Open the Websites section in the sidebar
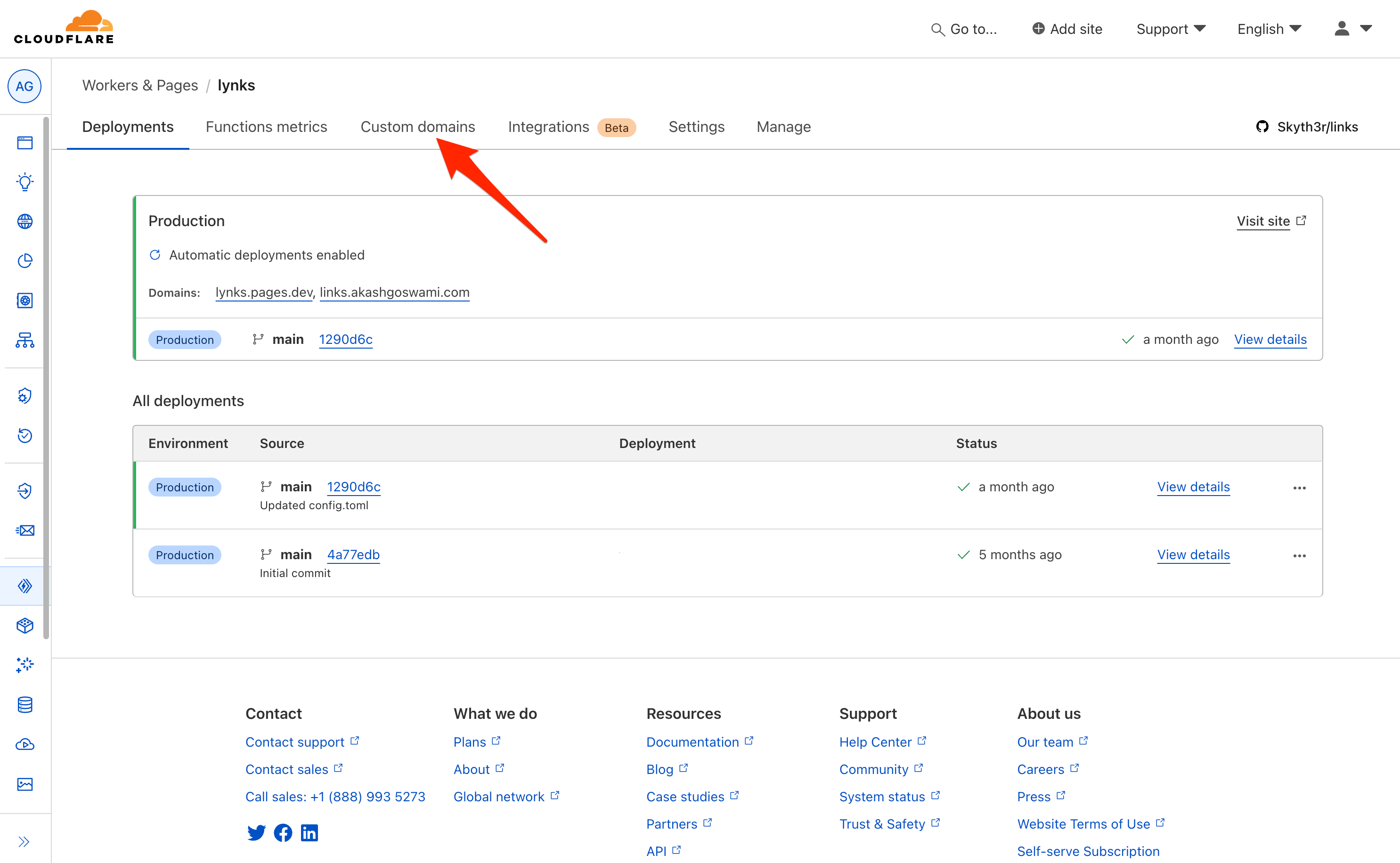Screen dimensions: 1400x863 [x=24, y=143]
